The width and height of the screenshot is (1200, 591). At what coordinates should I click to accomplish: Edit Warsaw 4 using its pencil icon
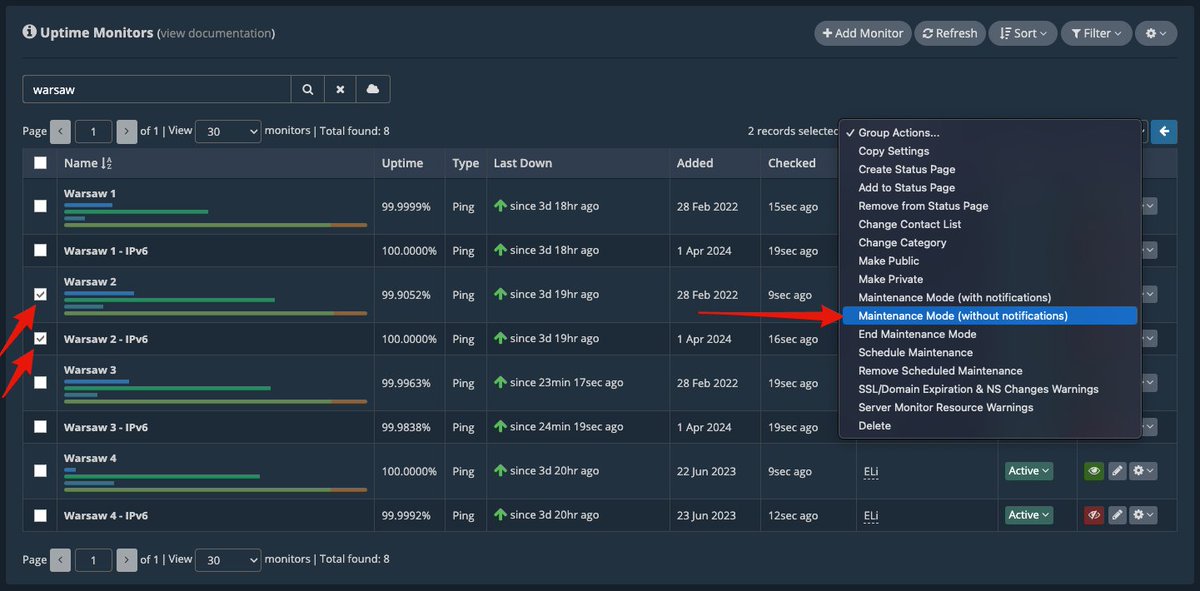pyautogui.click(x=1117, y=470)
